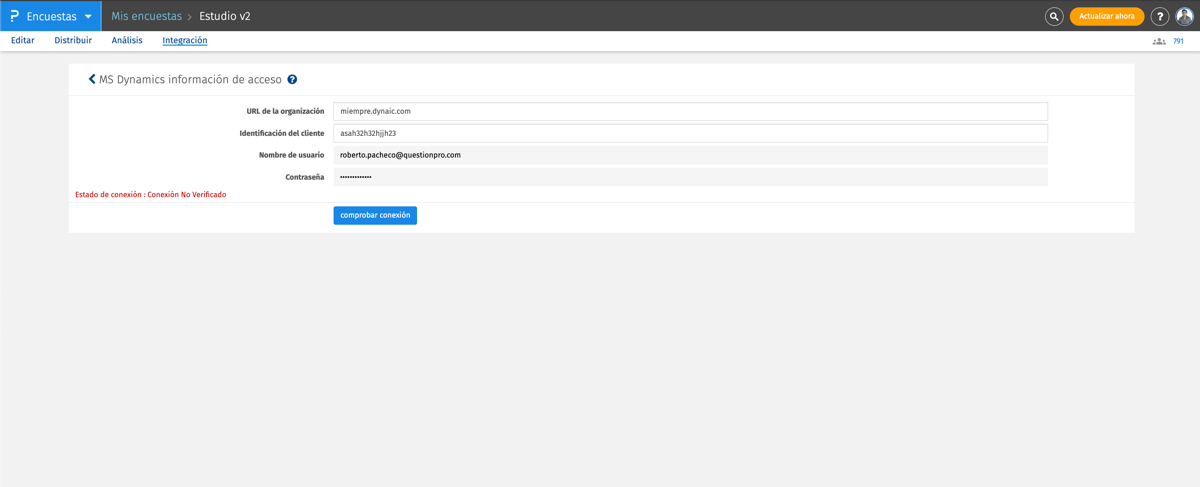Click the Nombre de usuario email field

pos(690,155)
